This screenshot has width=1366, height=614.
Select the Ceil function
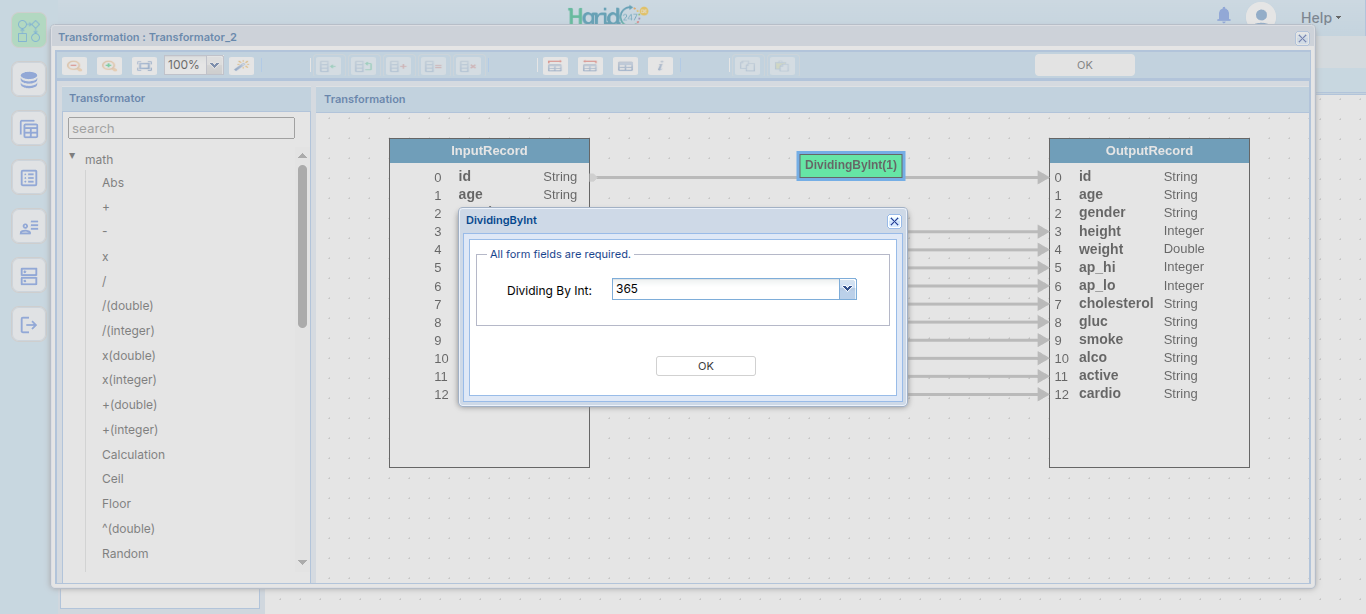pos(113,479)
